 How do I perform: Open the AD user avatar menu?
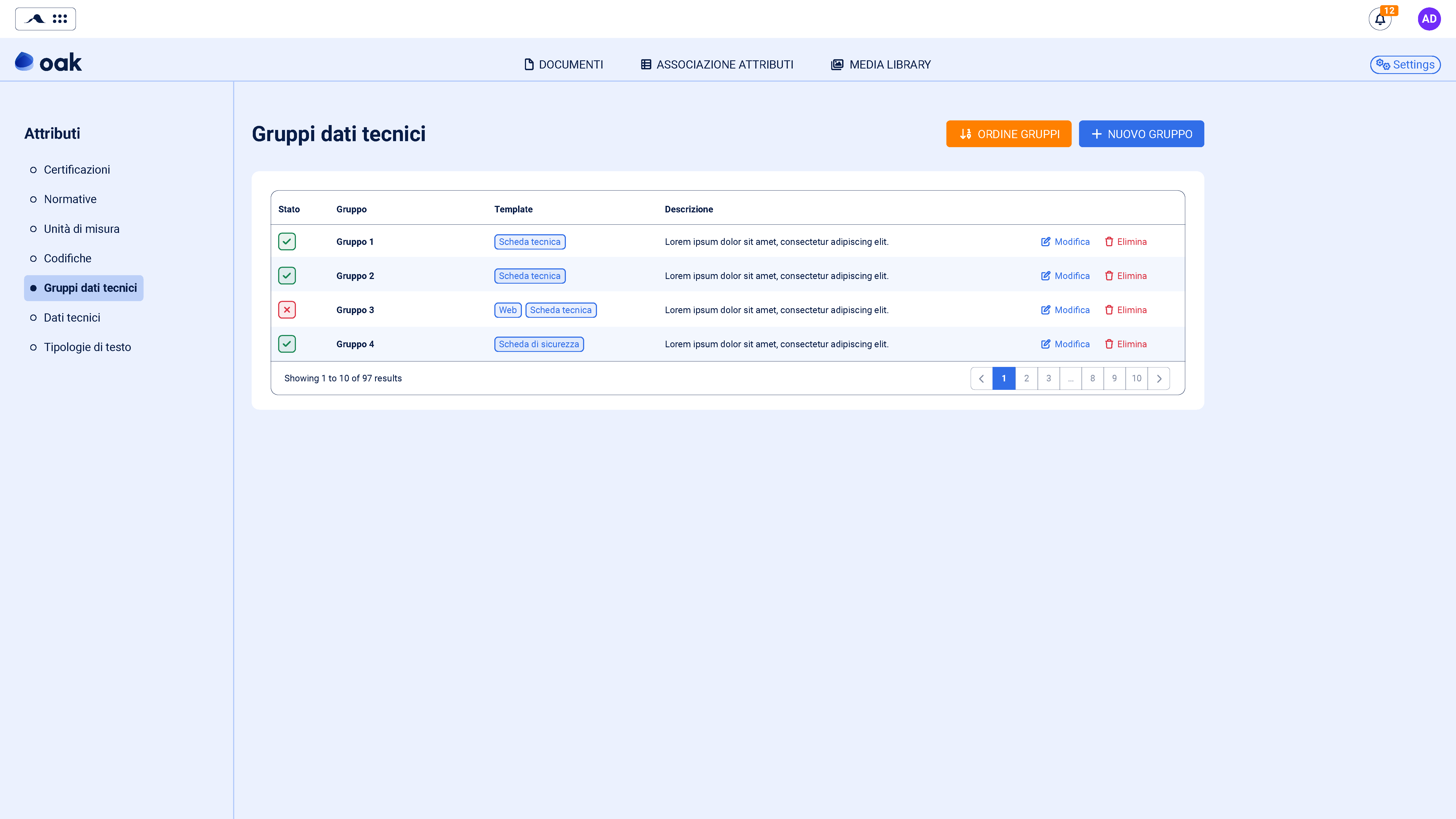click(1429, 19)
